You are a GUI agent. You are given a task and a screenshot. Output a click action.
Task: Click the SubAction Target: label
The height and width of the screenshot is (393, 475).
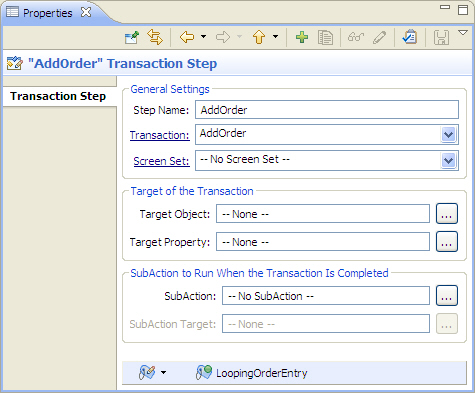pyautogui.click(x=173, y=324)
